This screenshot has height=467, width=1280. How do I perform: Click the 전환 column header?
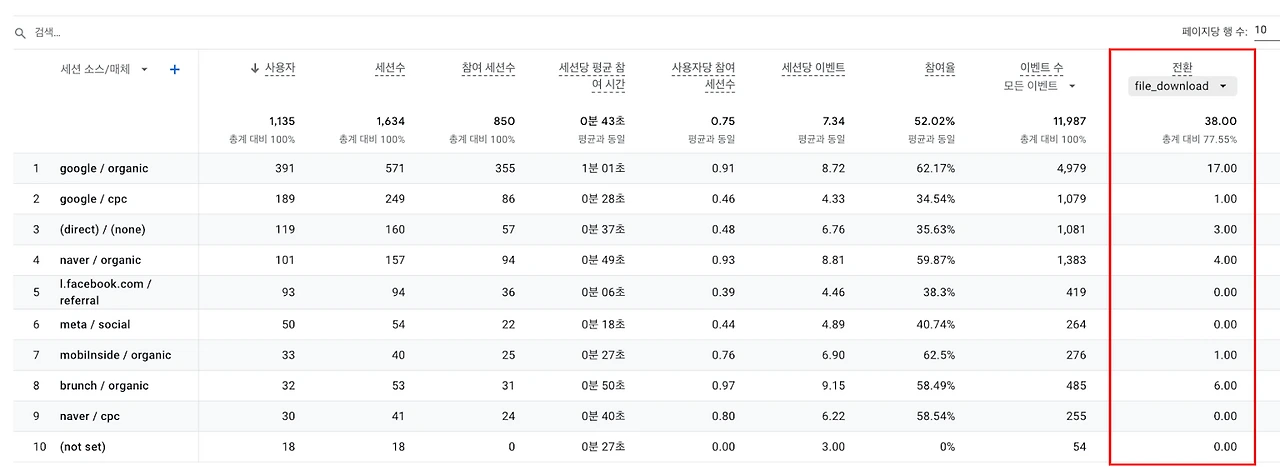coord(1182,68)
